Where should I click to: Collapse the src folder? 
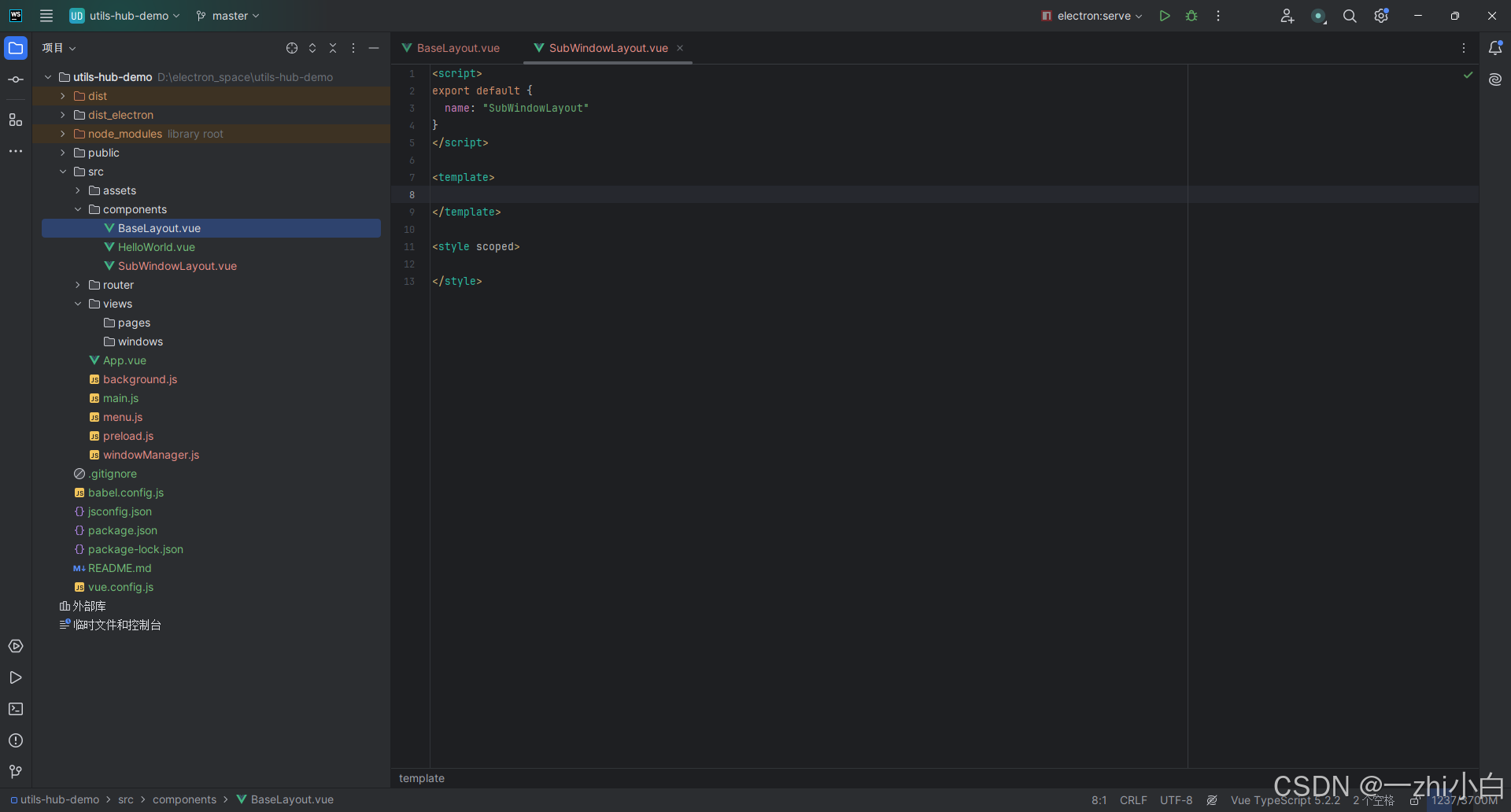click(63, 172)
